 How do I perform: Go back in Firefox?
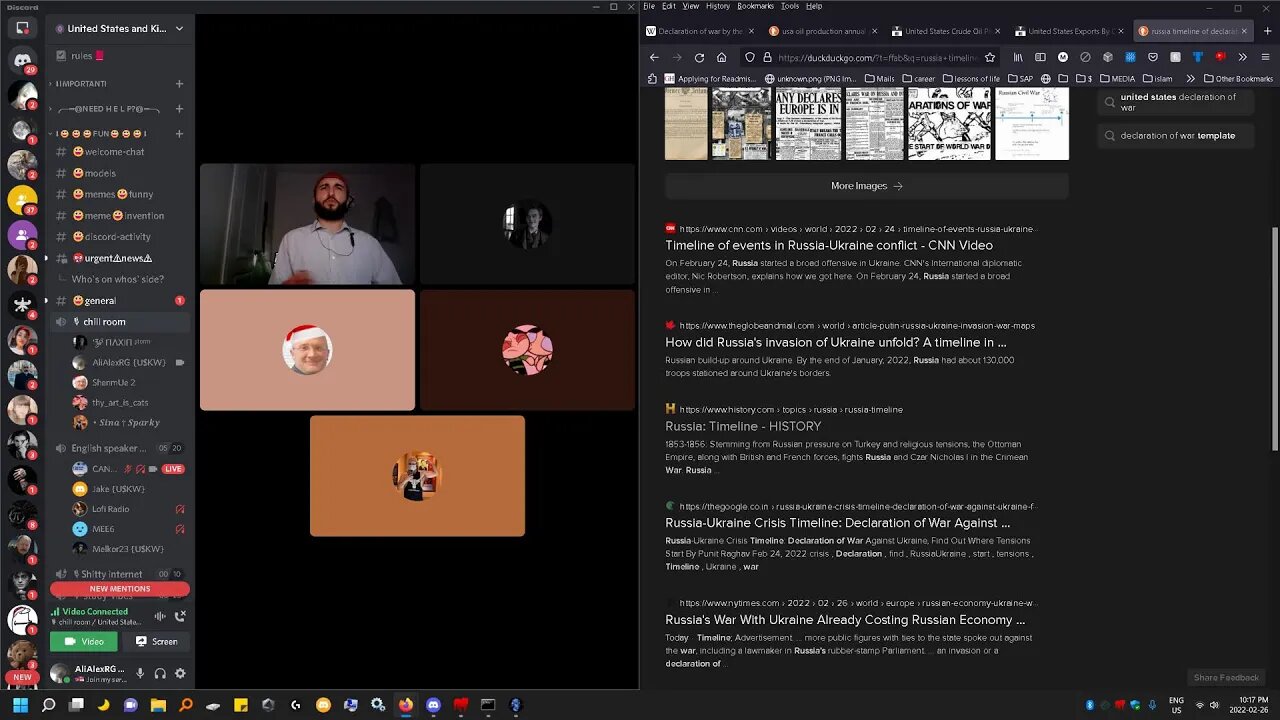[654, 57]
